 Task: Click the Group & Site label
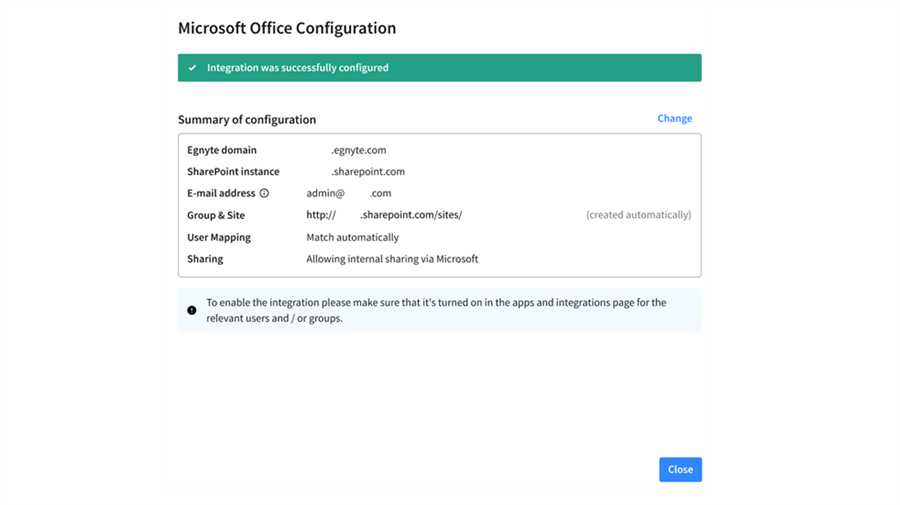(215, 215)
